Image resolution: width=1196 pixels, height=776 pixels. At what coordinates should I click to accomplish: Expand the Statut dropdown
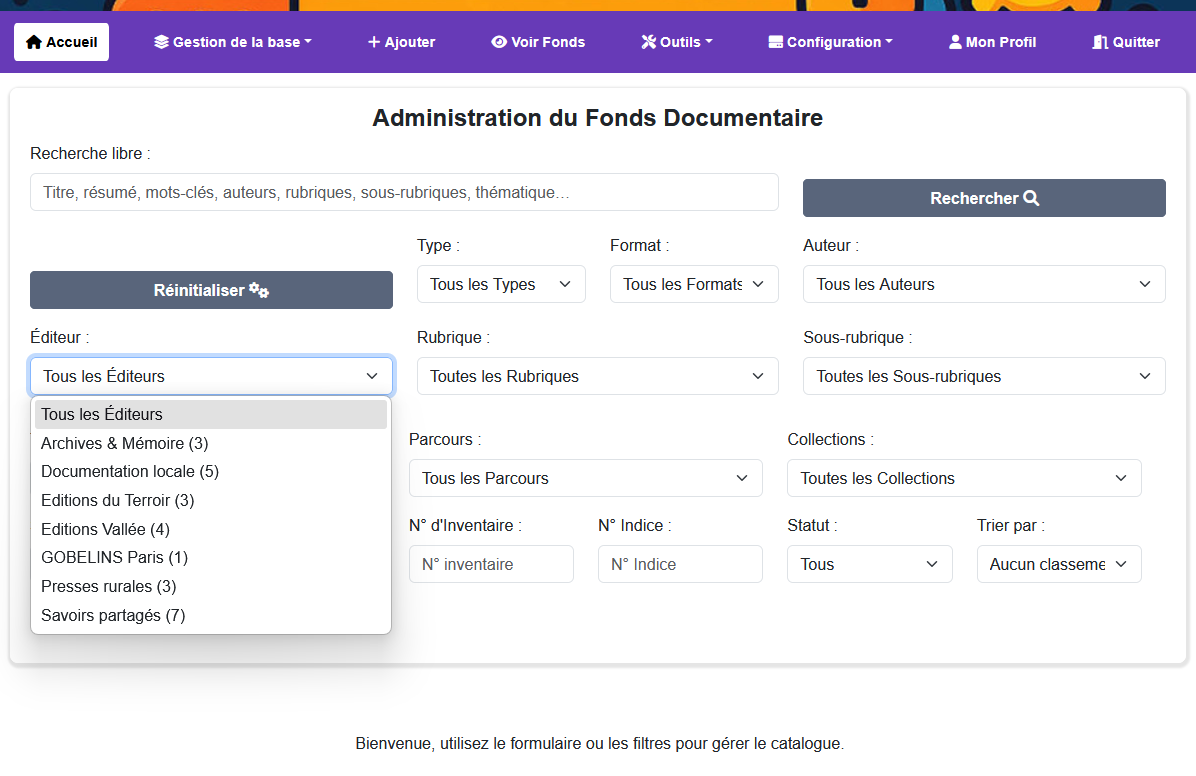tap(869, 564)
